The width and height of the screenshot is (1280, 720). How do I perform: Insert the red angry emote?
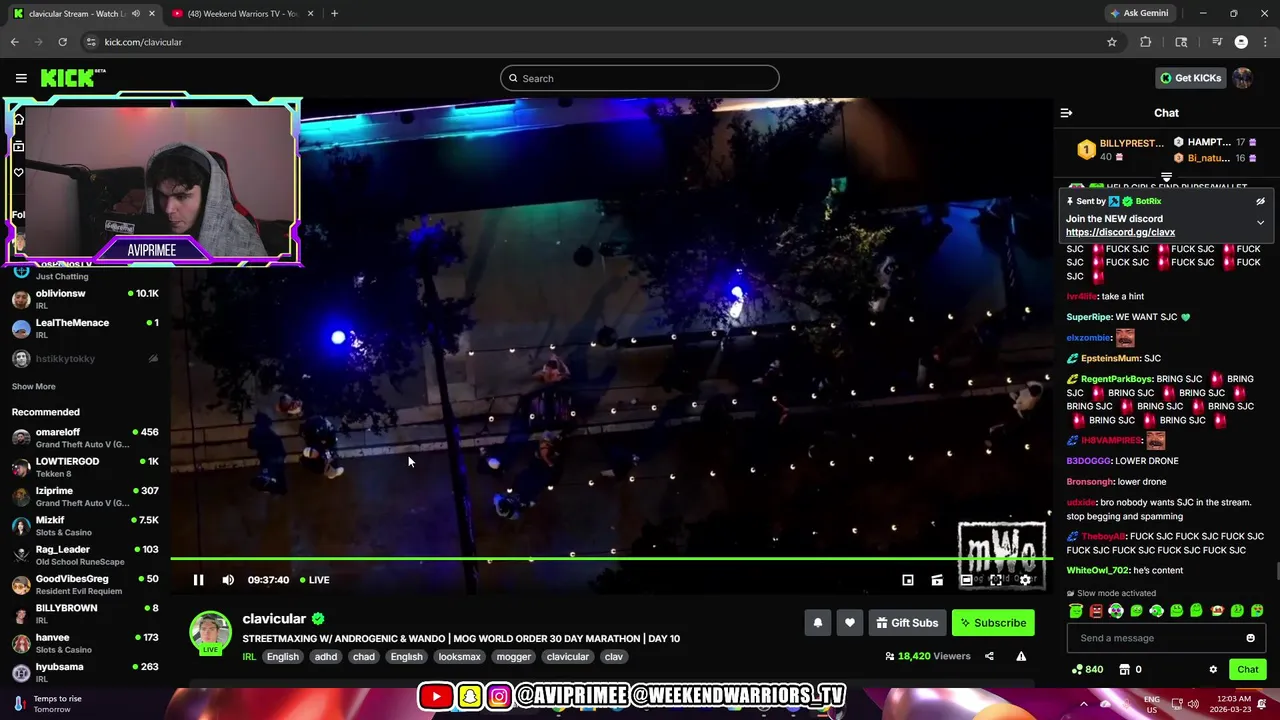(1096, 611)
